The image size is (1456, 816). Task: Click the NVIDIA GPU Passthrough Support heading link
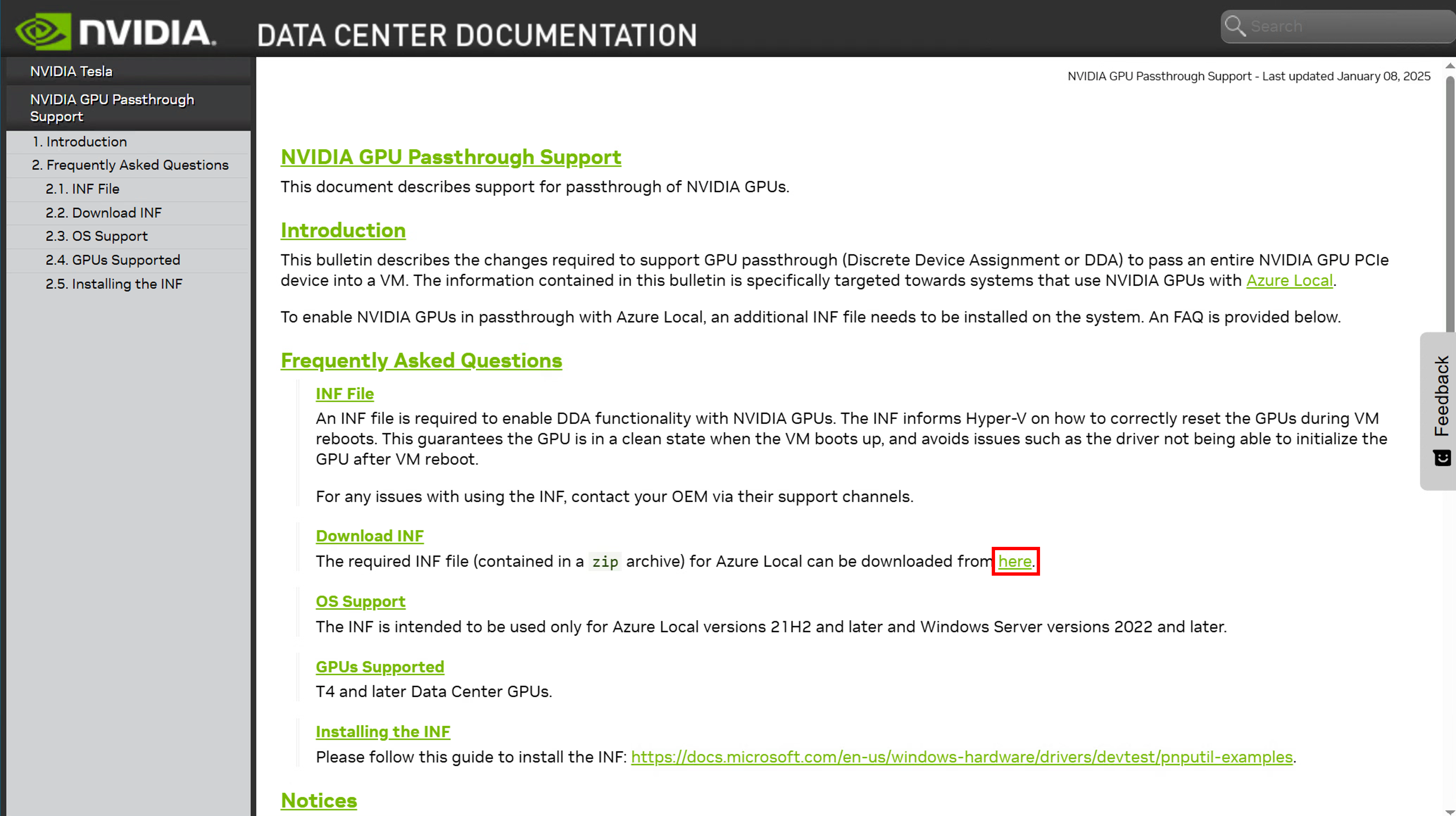click(x=451, y=157)
